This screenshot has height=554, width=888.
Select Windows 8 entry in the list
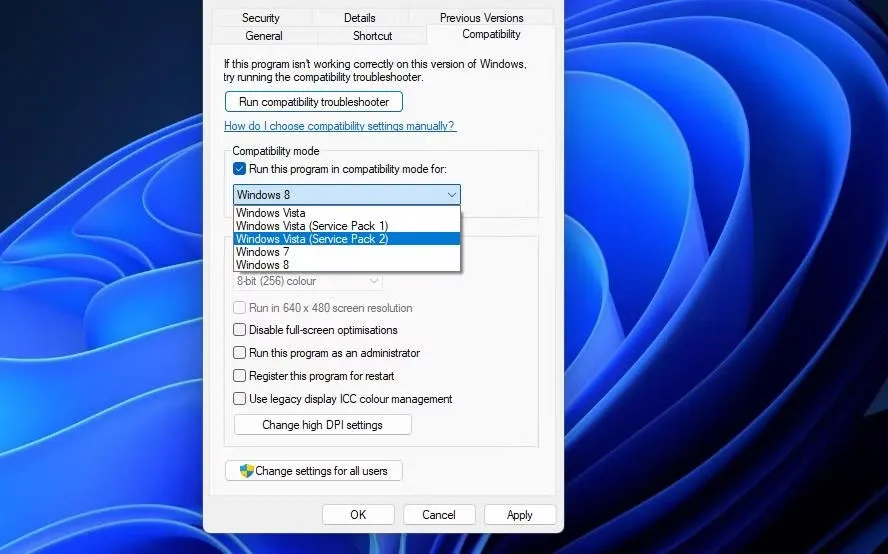click(x=347, y=265)
